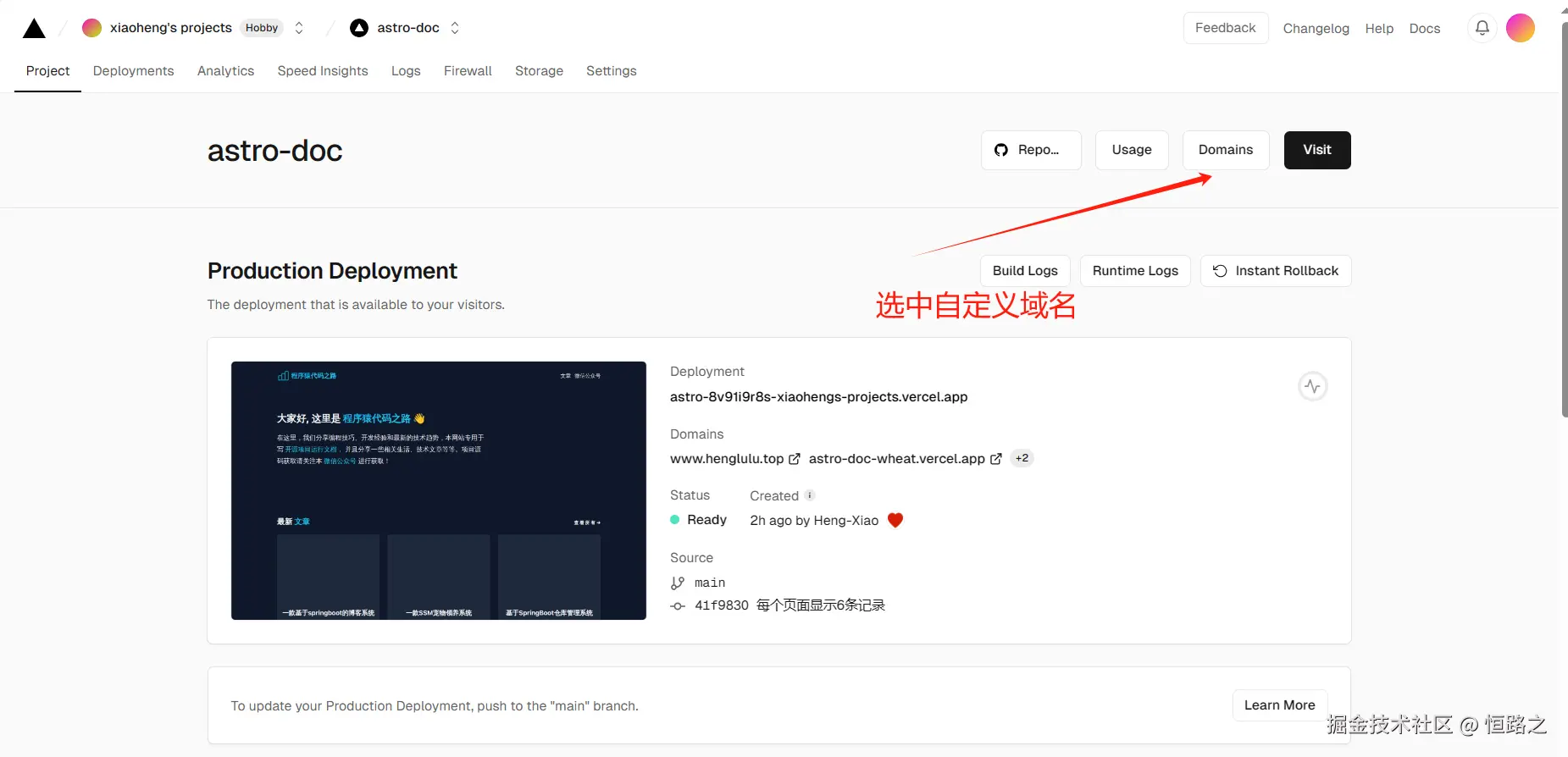Image resolution: width=1568 pixels, height=757 pixels.
Task: Click the '2h ago by Heng-Xiao' text
Action: (x=814, y=521)
